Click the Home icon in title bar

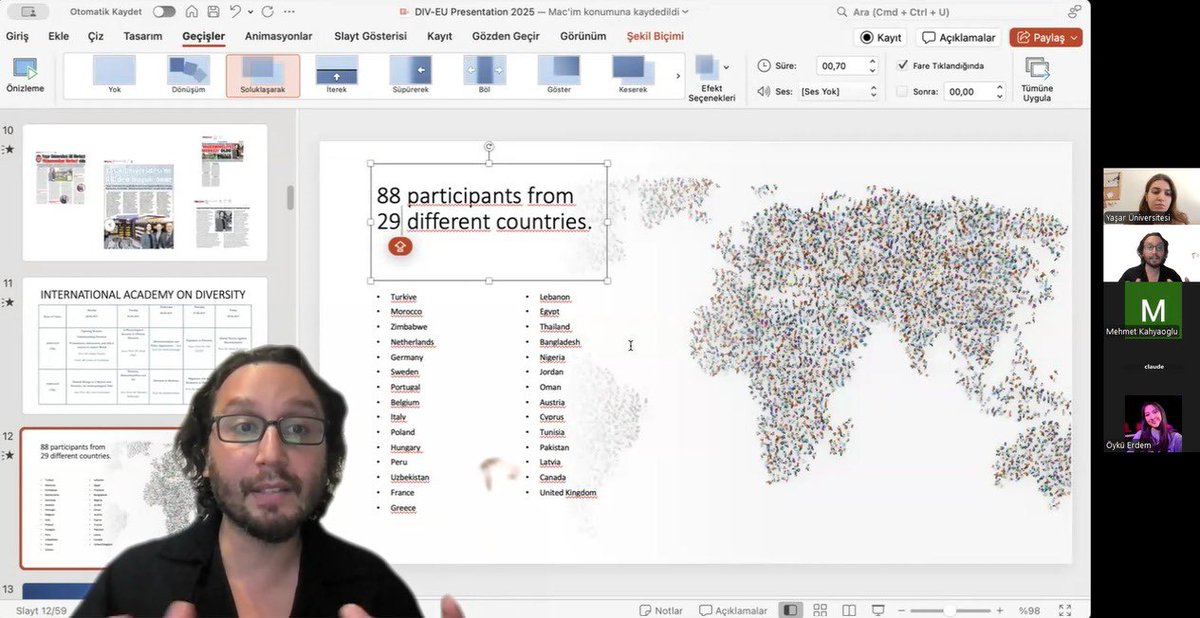click(x=190, y=12)
